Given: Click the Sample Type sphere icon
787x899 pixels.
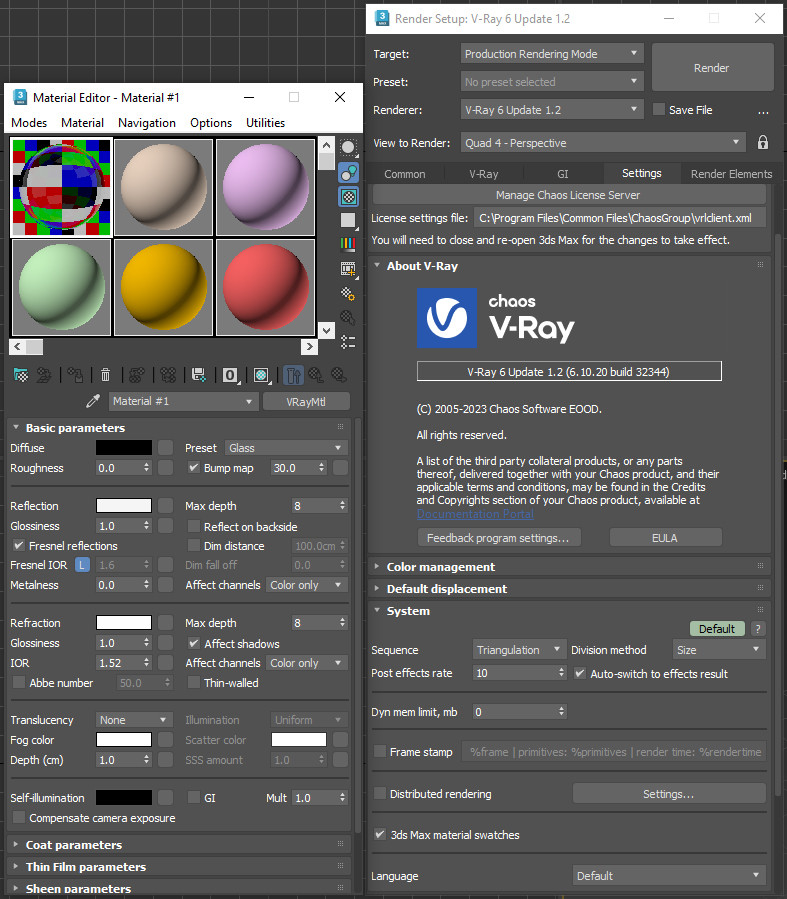Looking at the screenshot, I should point(348,147).
